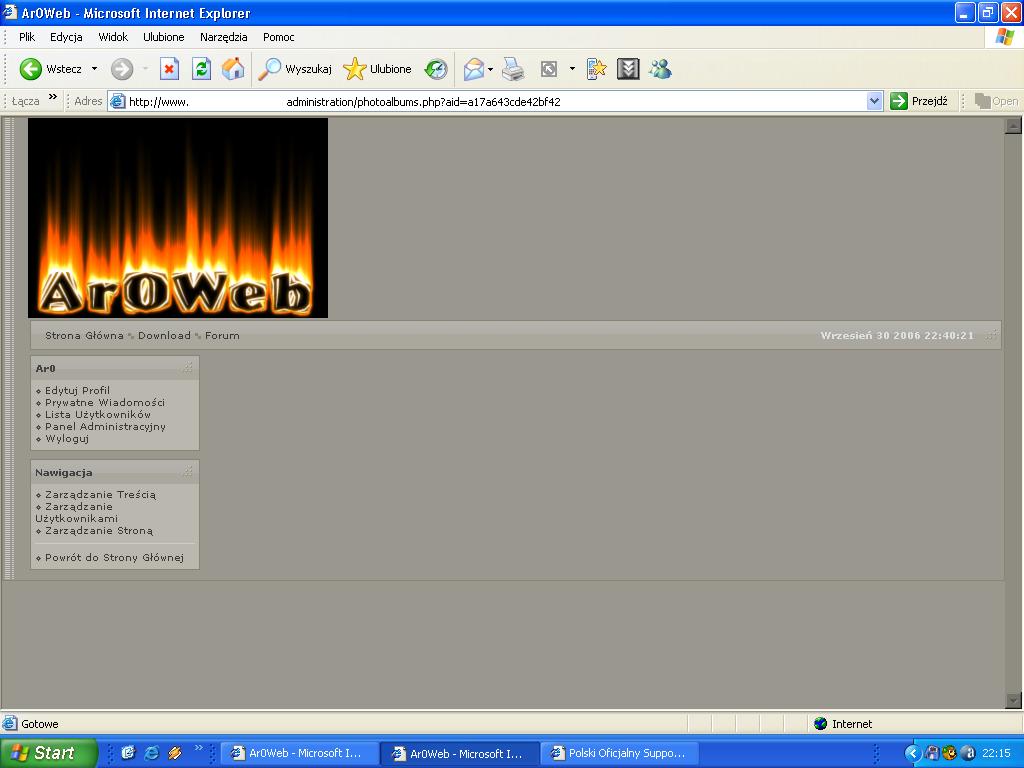Click the scrollbar down arrow
The width and height of the screenshot is (1024, 768).
[x=1013, y=700]
